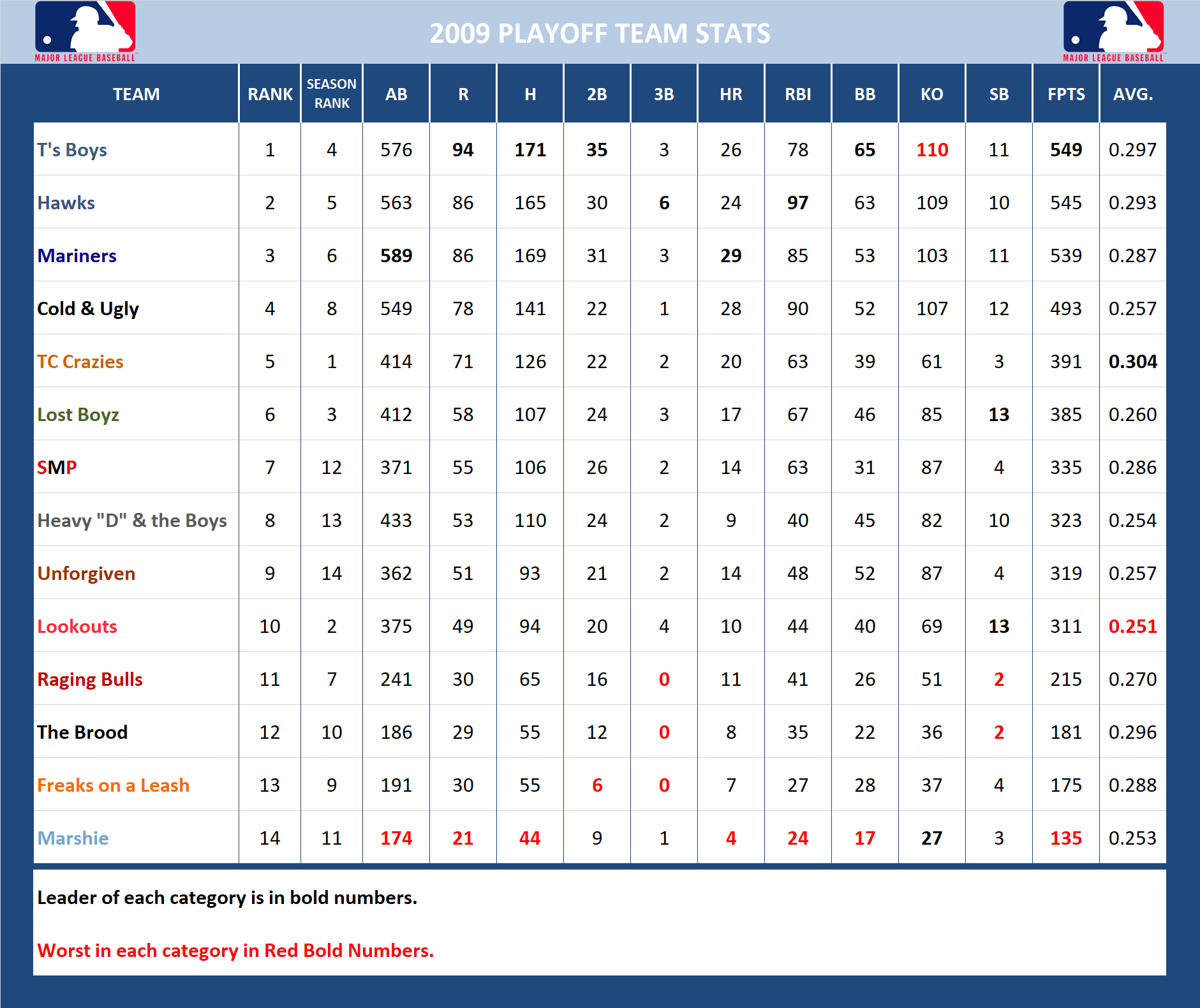Sort by the SEASON RANK column header
The width and height of the screenshot is (1200, 1008).
[331, 94]
